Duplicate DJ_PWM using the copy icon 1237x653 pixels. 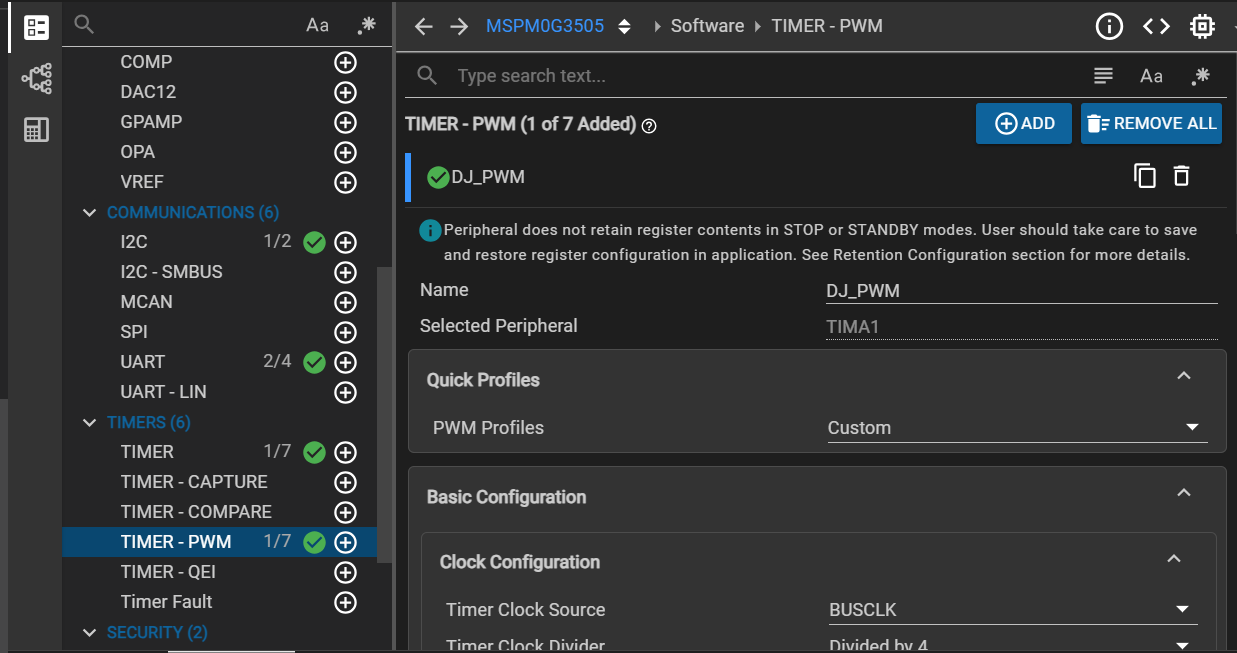1145,175
